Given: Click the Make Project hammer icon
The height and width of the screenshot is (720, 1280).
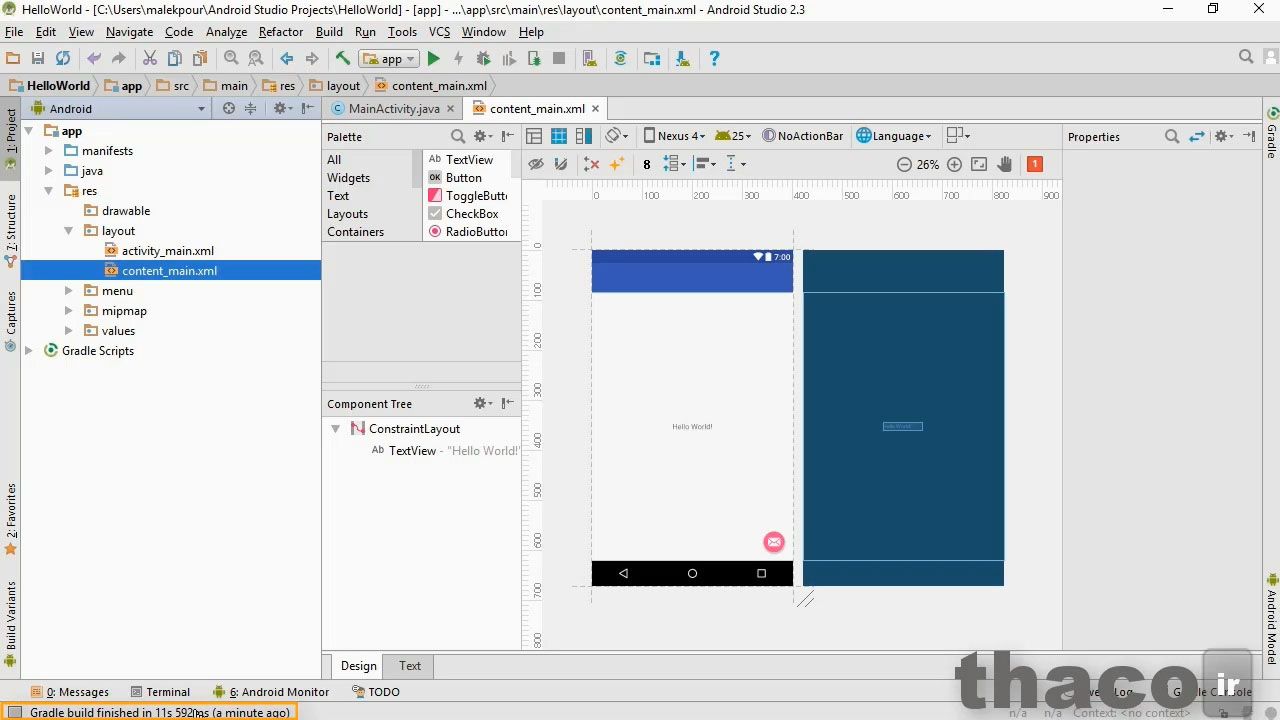Looking at the screenshot, I should [342, 59].
